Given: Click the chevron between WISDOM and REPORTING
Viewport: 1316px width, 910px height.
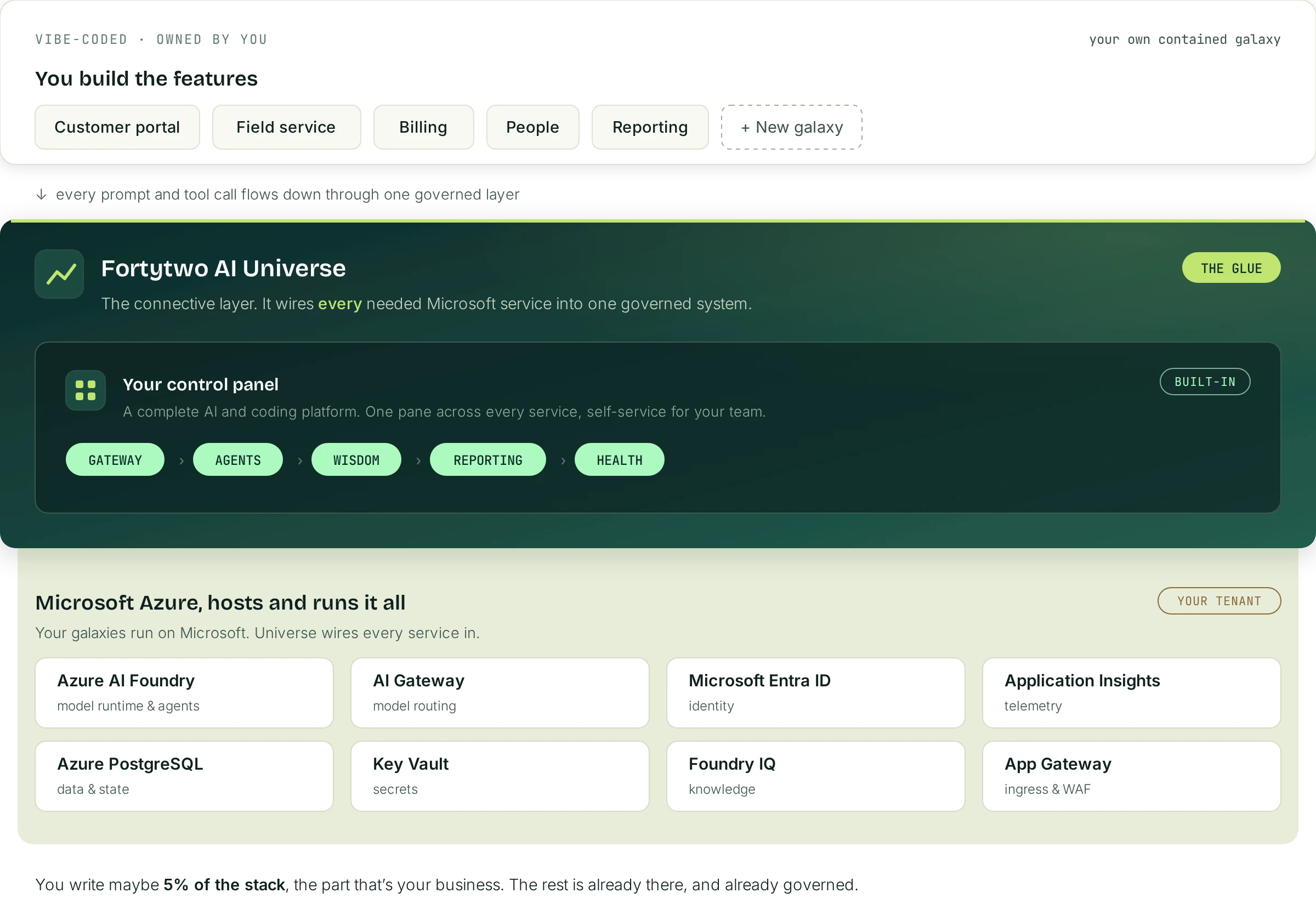Looking at the screenshot, I should point(418,460).
